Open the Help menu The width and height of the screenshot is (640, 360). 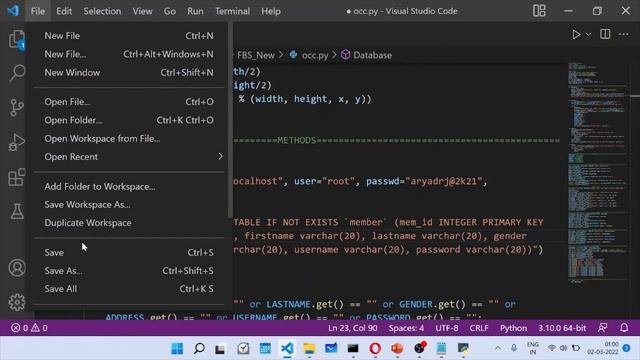tap(271, 11)
